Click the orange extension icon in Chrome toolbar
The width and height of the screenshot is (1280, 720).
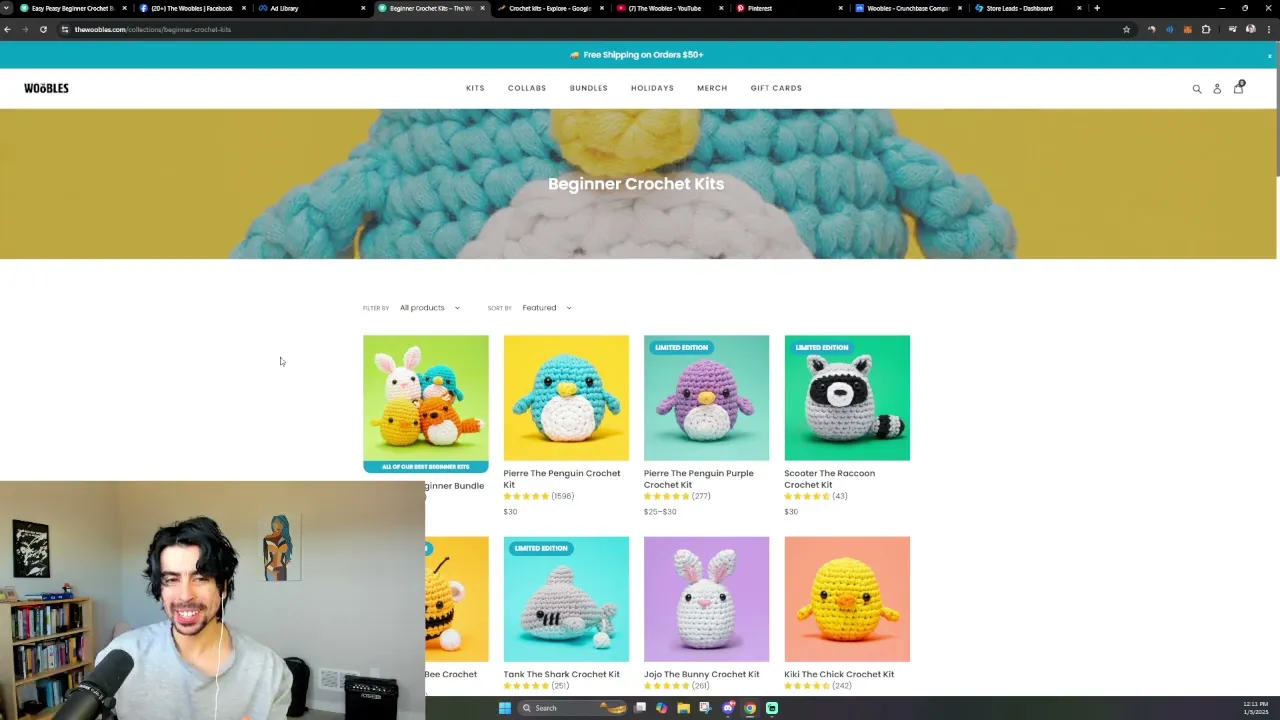1187,30
